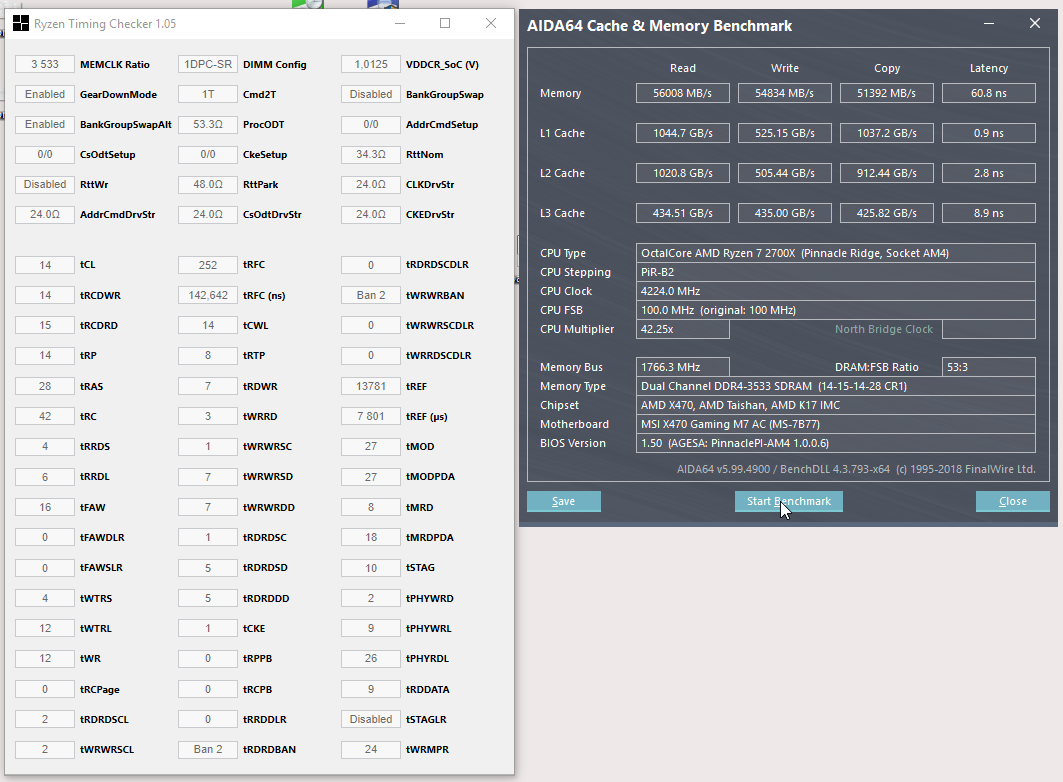
Task: Click Memory Type field DDR4-3533 SDRAM
Action: 835,386
